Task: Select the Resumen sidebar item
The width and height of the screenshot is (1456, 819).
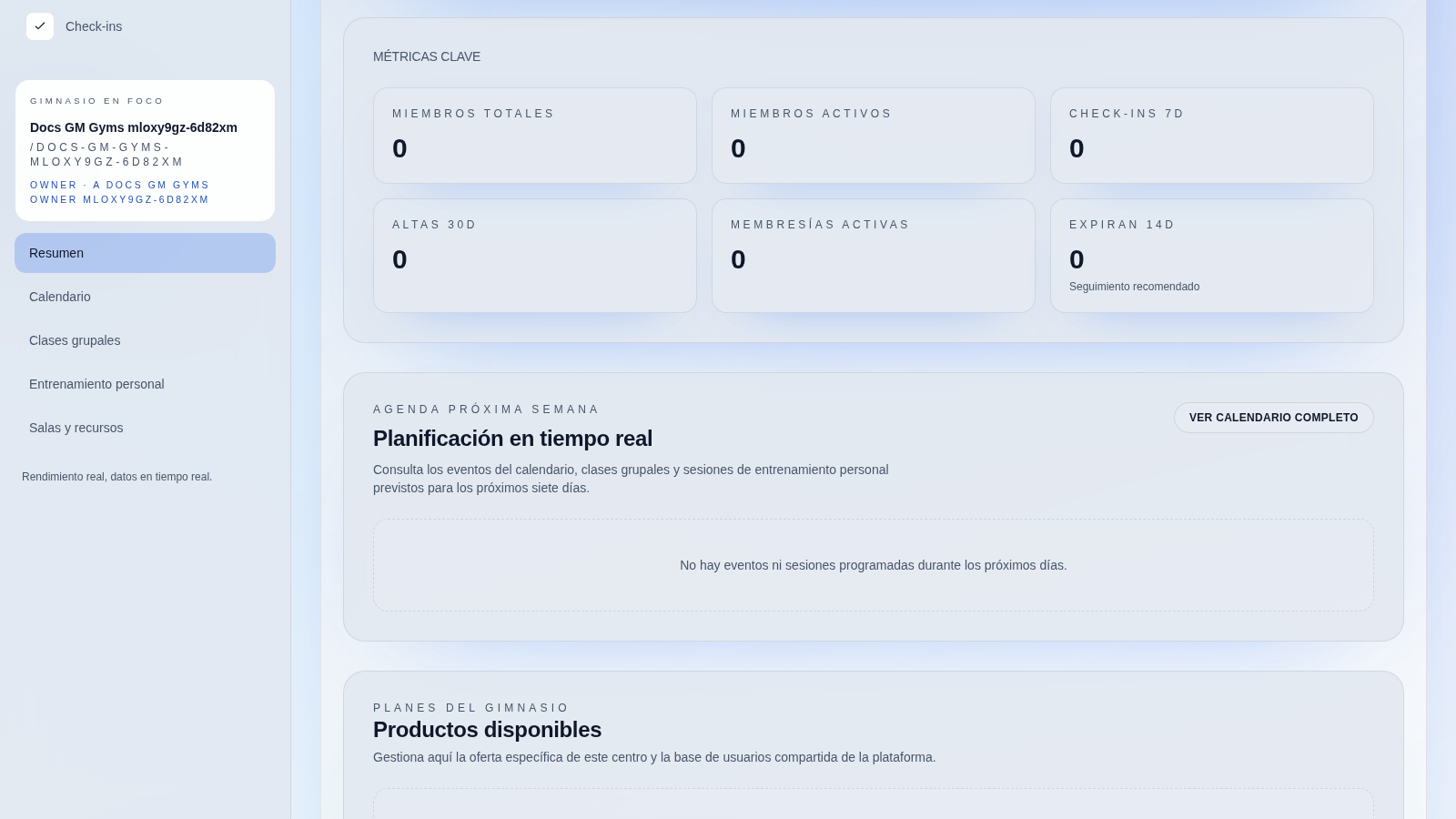Action: tap(145, 253)
